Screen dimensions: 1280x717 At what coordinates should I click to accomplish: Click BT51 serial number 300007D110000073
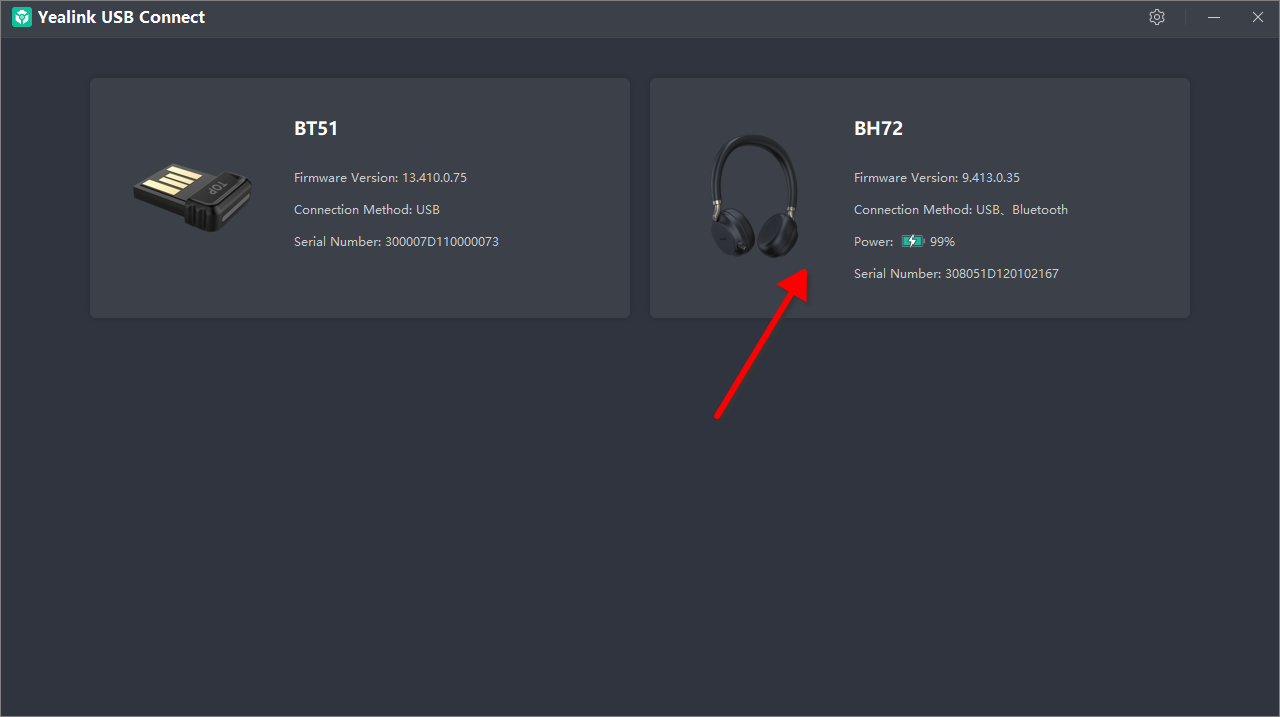coord(396,242)
